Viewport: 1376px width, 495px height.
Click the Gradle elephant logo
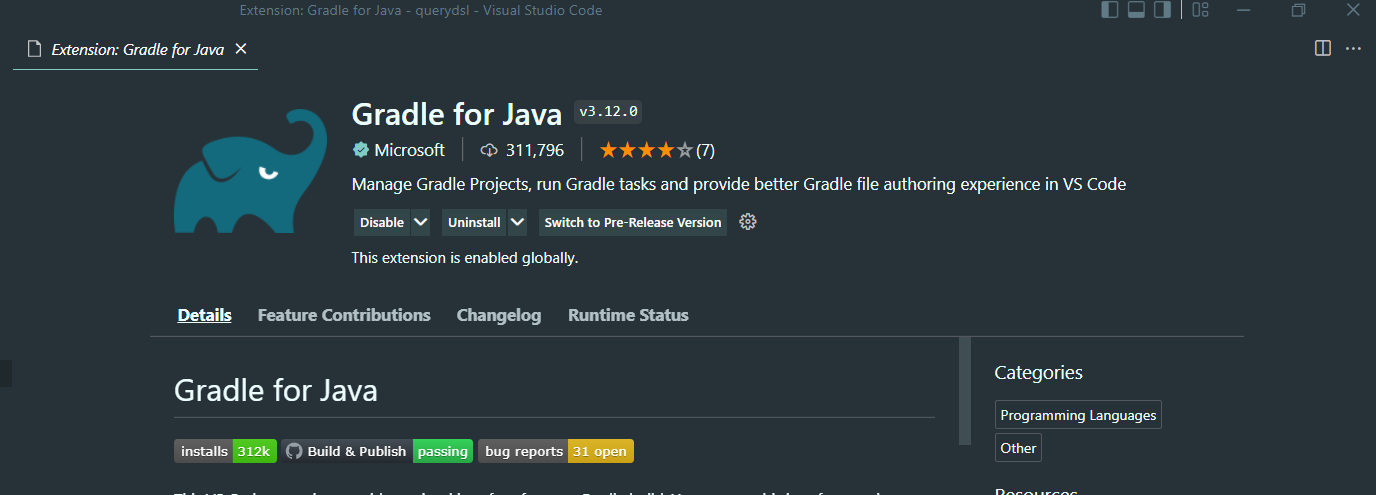(250, 171)
